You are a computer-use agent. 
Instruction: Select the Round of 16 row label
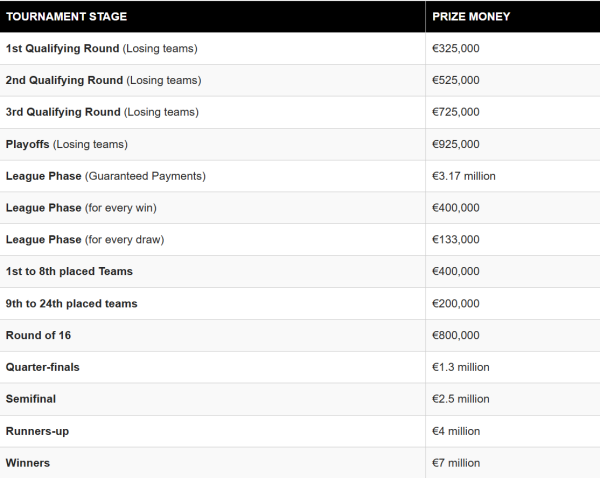tap(38, 335)
